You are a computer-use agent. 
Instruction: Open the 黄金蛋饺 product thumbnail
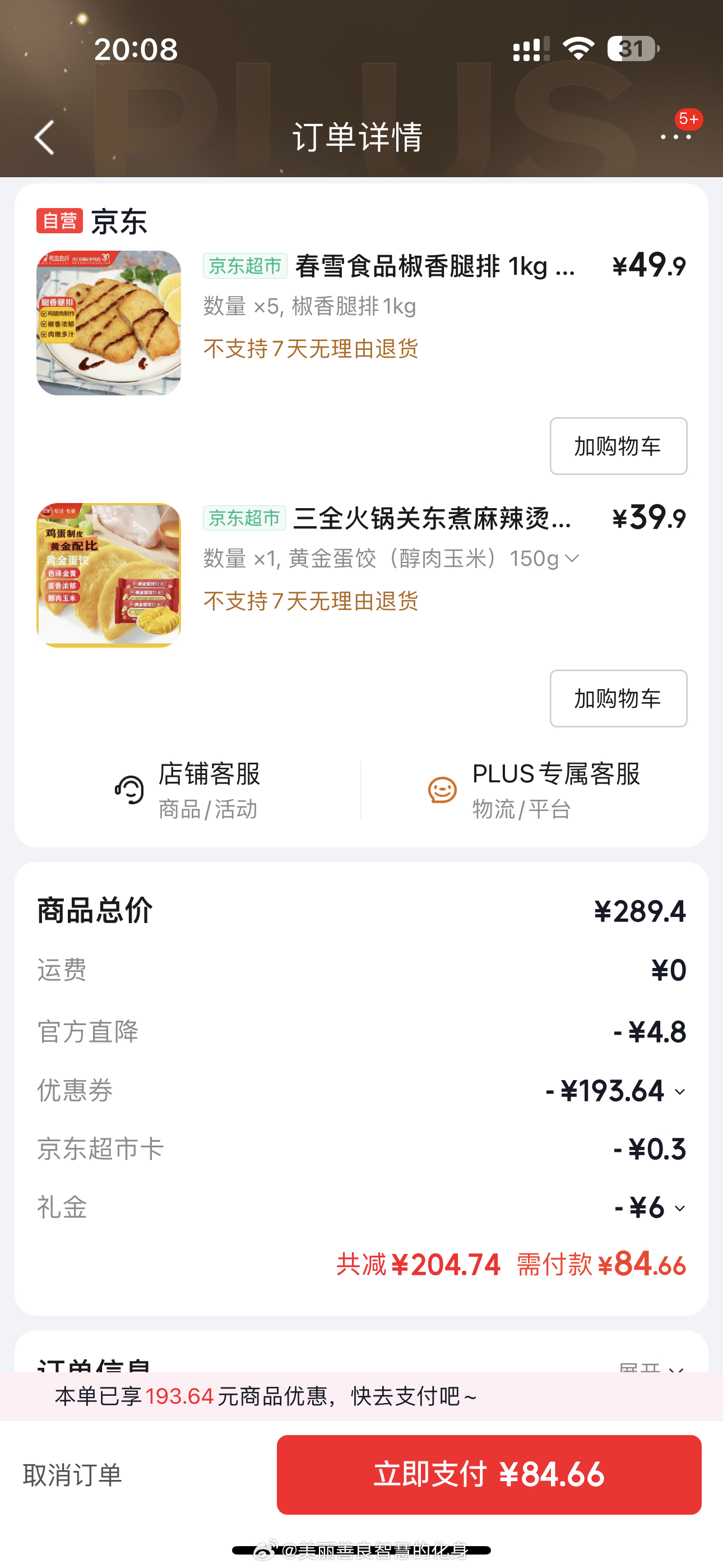click(108, 575)
